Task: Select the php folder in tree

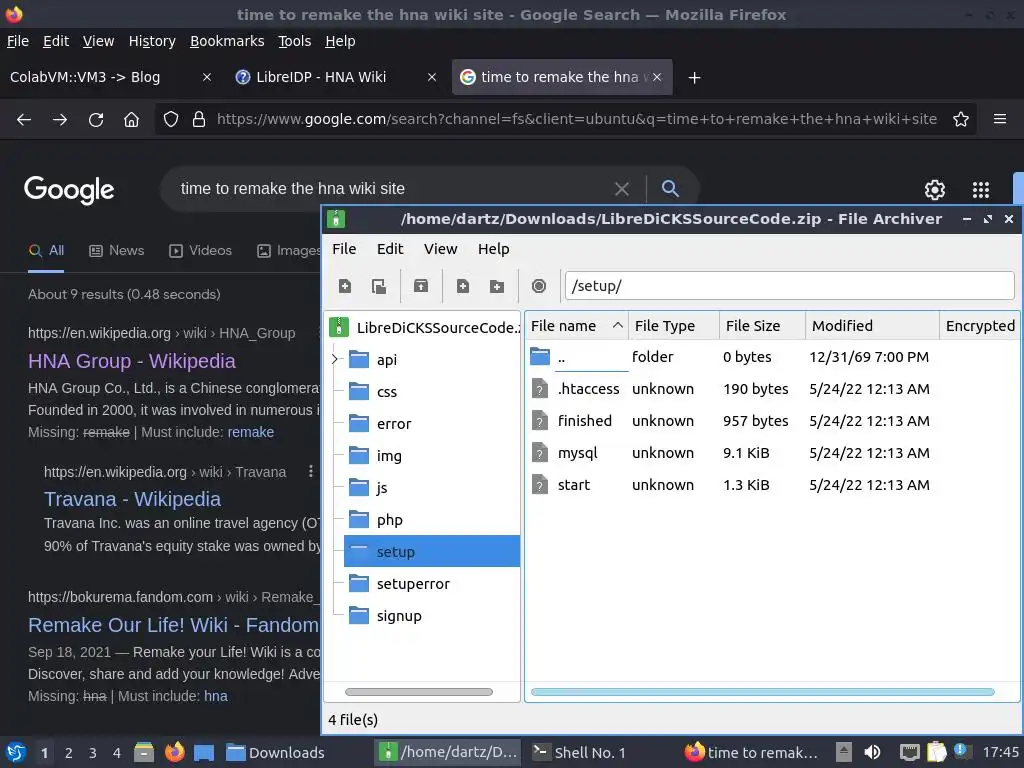Action: coord(389,520)
